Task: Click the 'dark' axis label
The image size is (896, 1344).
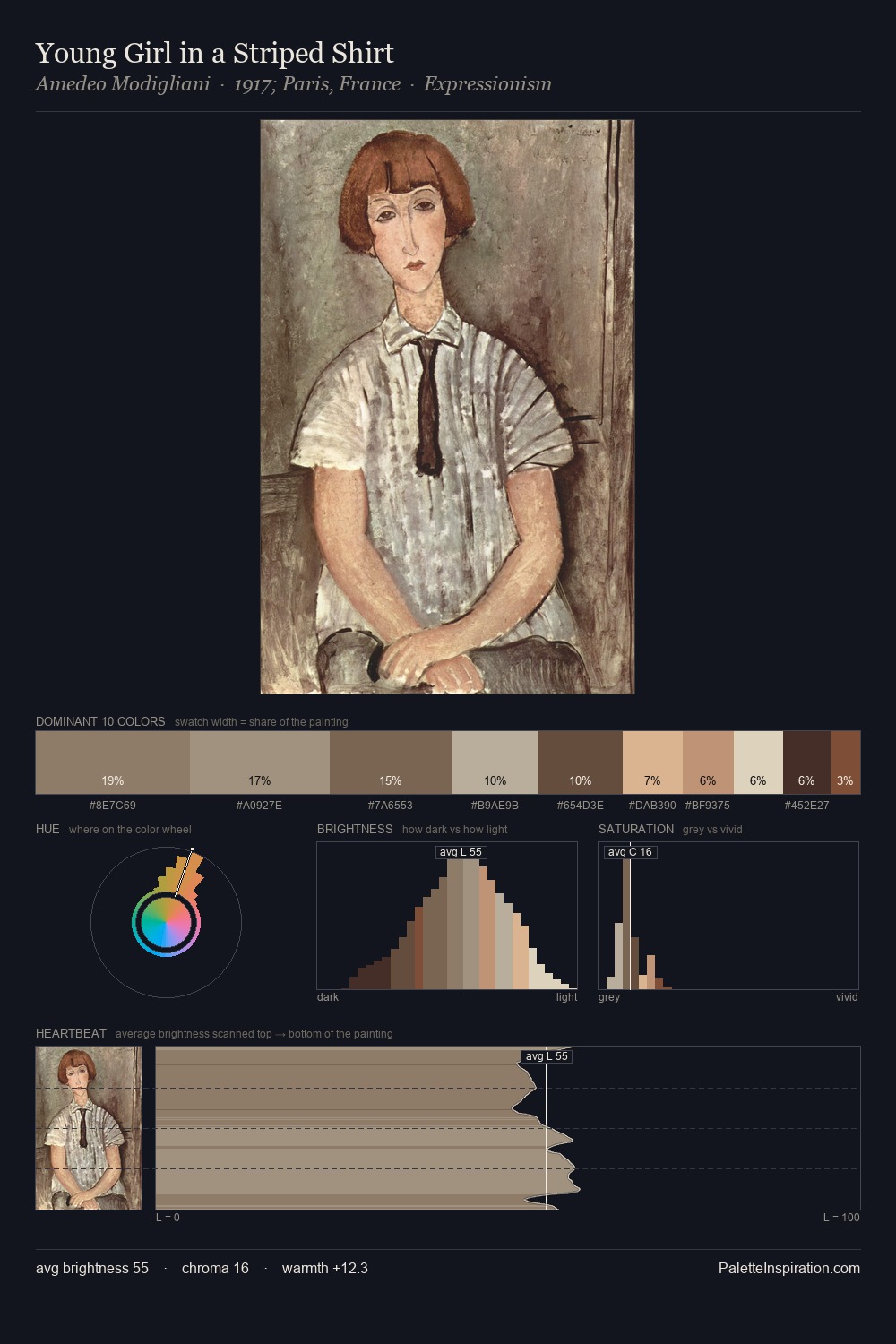Action: pos(328,996)
